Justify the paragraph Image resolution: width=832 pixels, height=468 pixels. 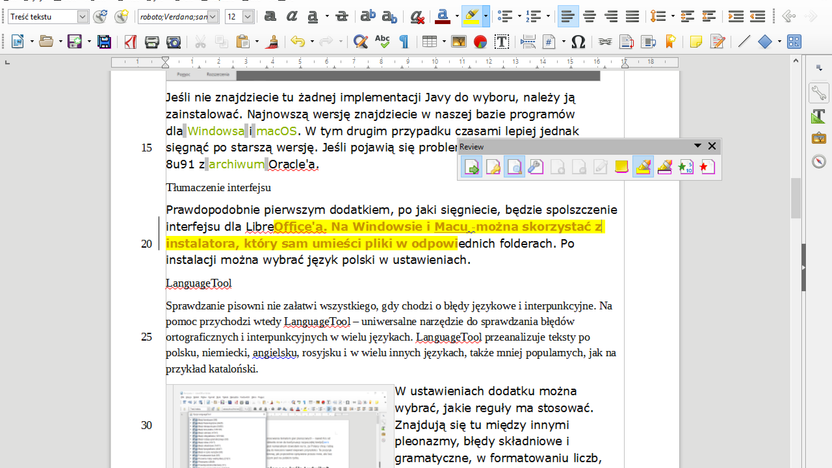coord(632,16)
